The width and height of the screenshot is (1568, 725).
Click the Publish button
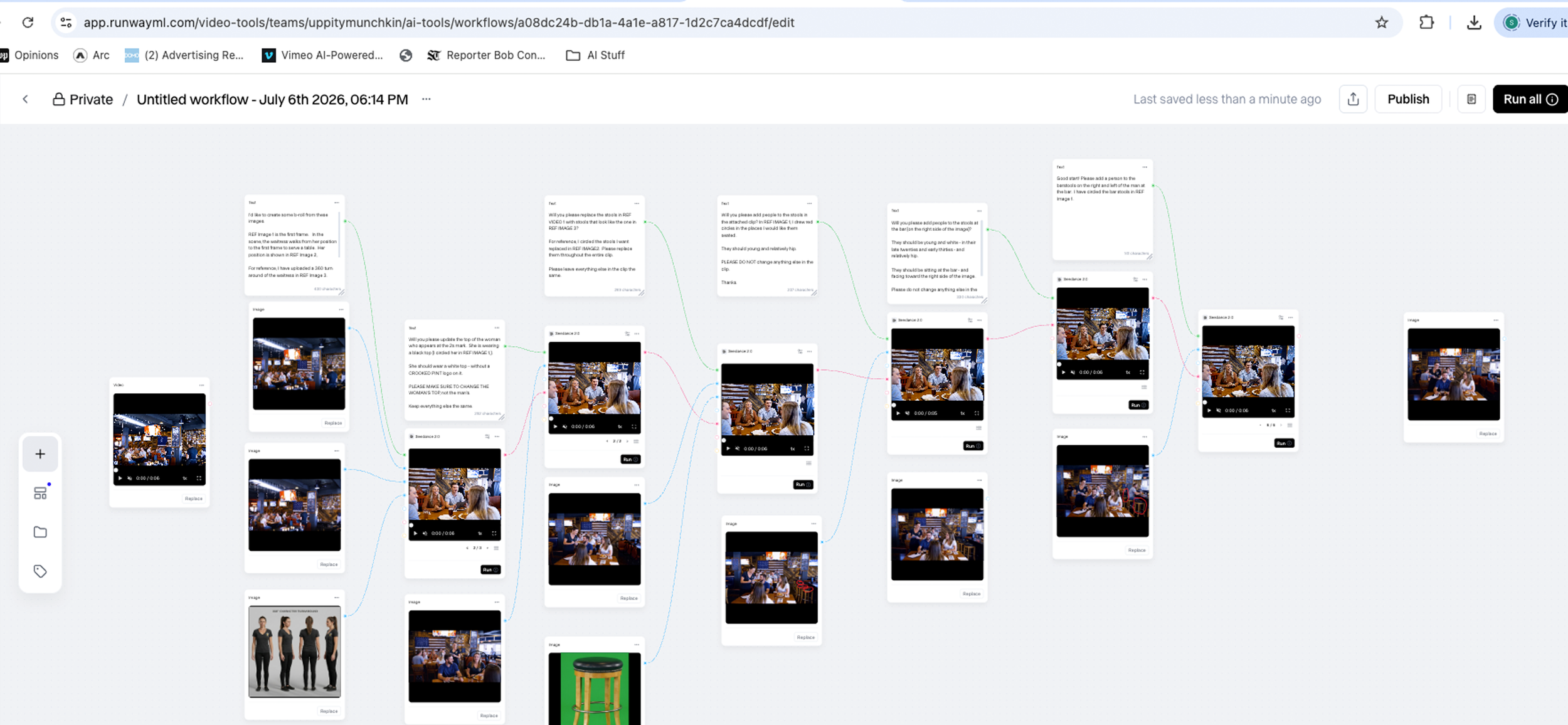pyautogui.click(x=1408, y=99)
